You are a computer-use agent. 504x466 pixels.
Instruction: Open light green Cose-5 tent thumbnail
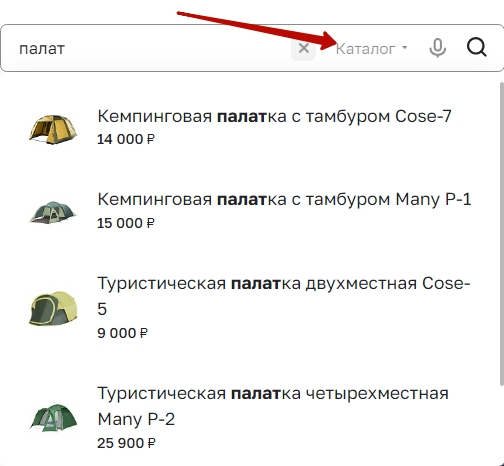click(53, 308)
